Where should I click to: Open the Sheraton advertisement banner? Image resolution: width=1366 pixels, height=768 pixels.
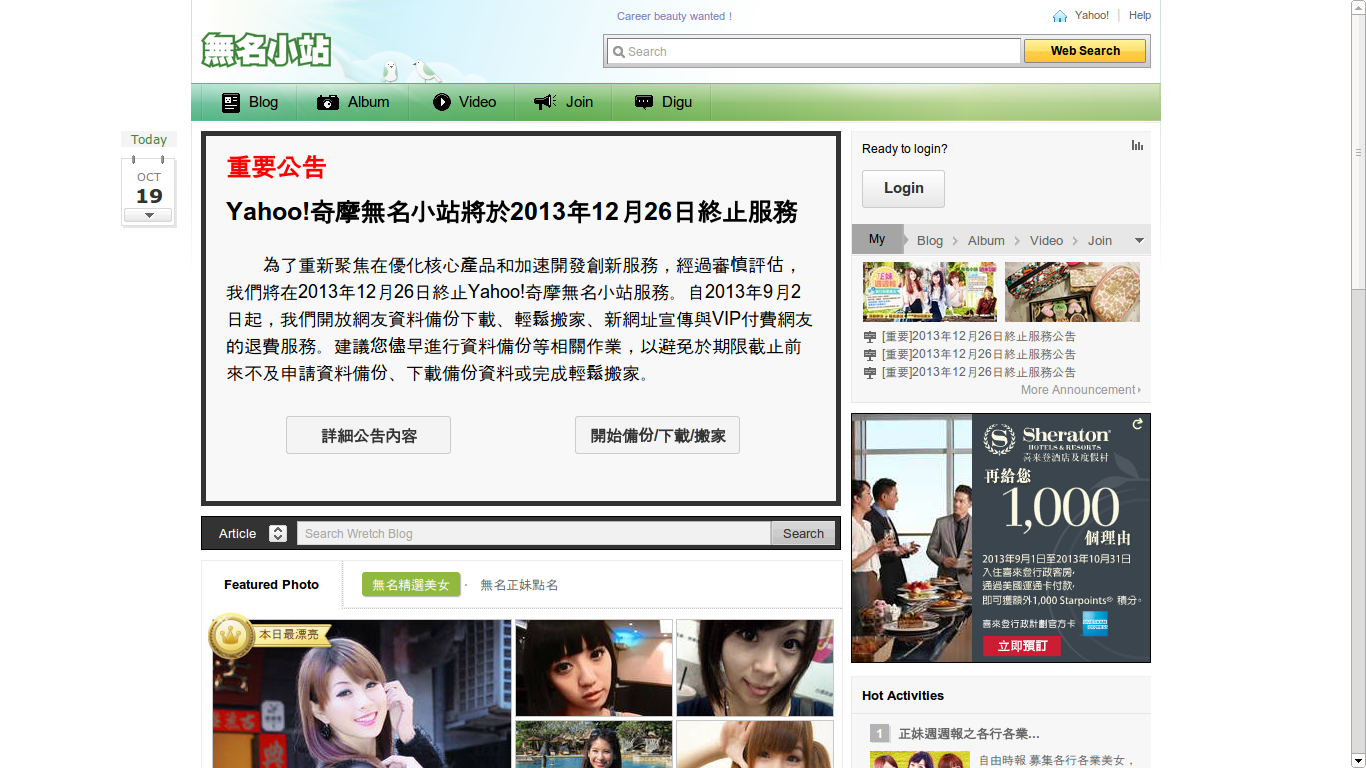coord(1001,538)
